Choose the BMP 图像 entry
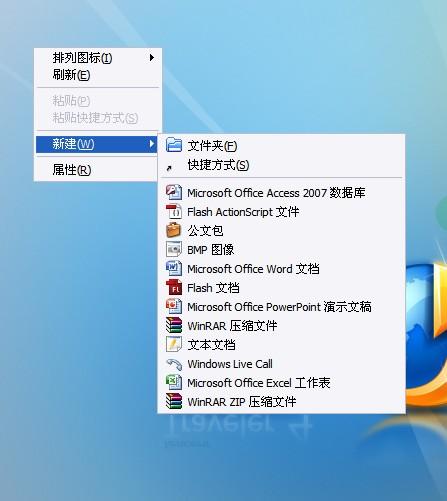Screen dimensions: 447x501 pyautogui.click(x=282, y=250)
